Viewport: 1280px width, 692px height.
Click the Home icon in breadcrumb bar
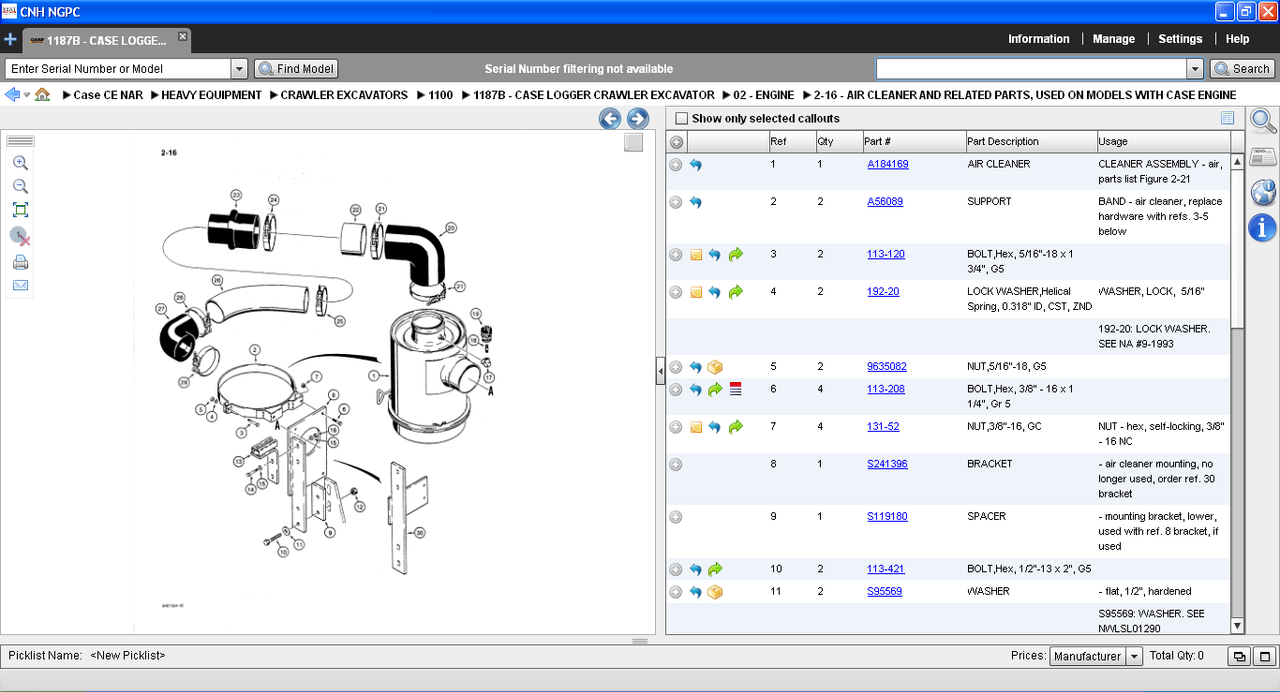click(x=42, y=95)
